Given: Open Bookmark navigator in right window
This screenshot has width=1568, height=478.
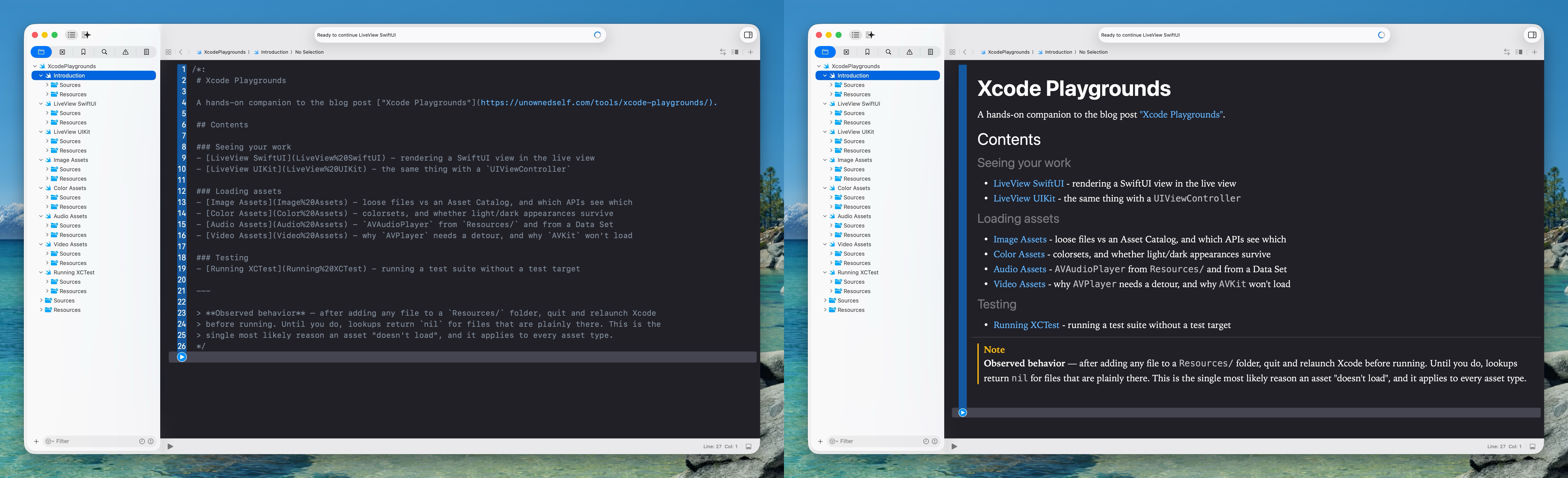Looking at the screenshot, I should coord(867,52).
